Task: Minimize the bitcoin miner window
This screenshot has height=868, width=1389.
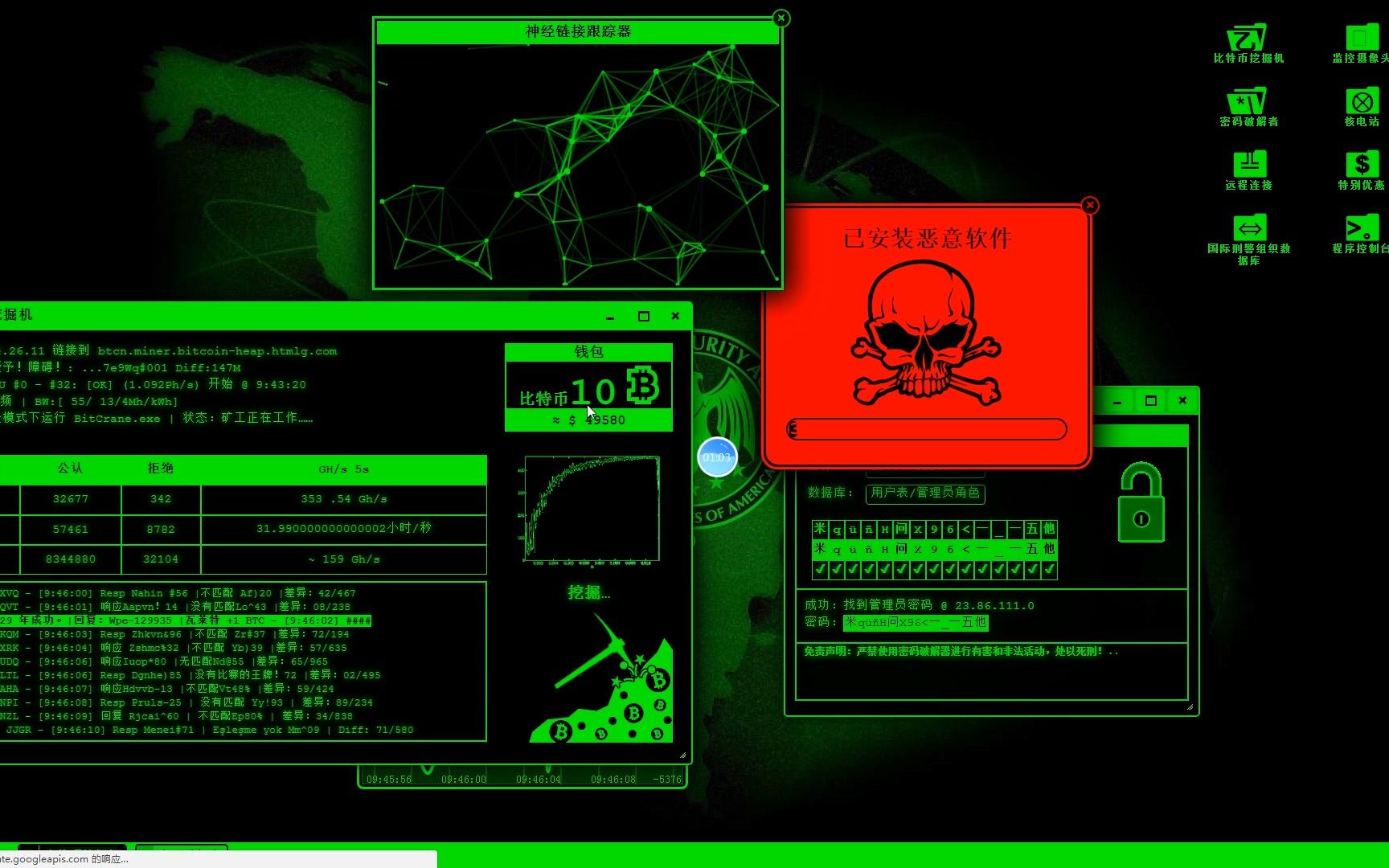Action: click(x=610, y=317)
